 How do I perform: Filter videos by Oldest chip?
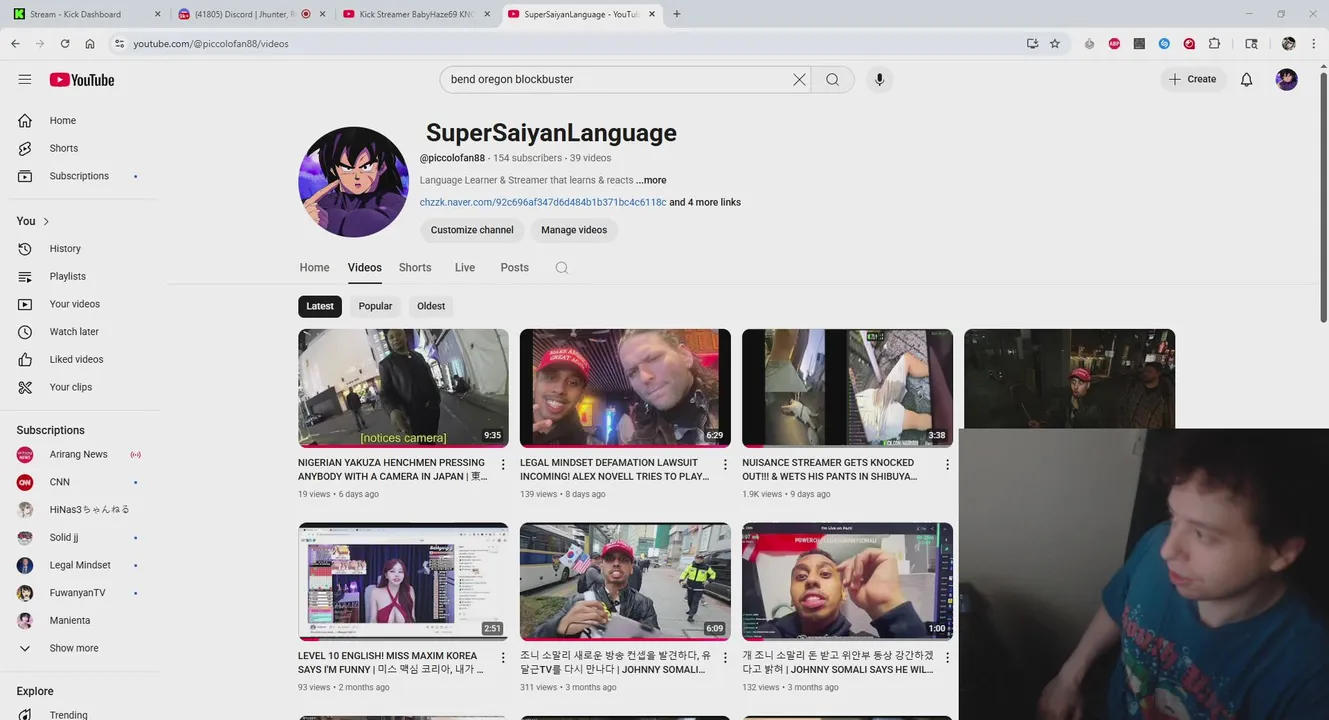[x=431, y=306]
